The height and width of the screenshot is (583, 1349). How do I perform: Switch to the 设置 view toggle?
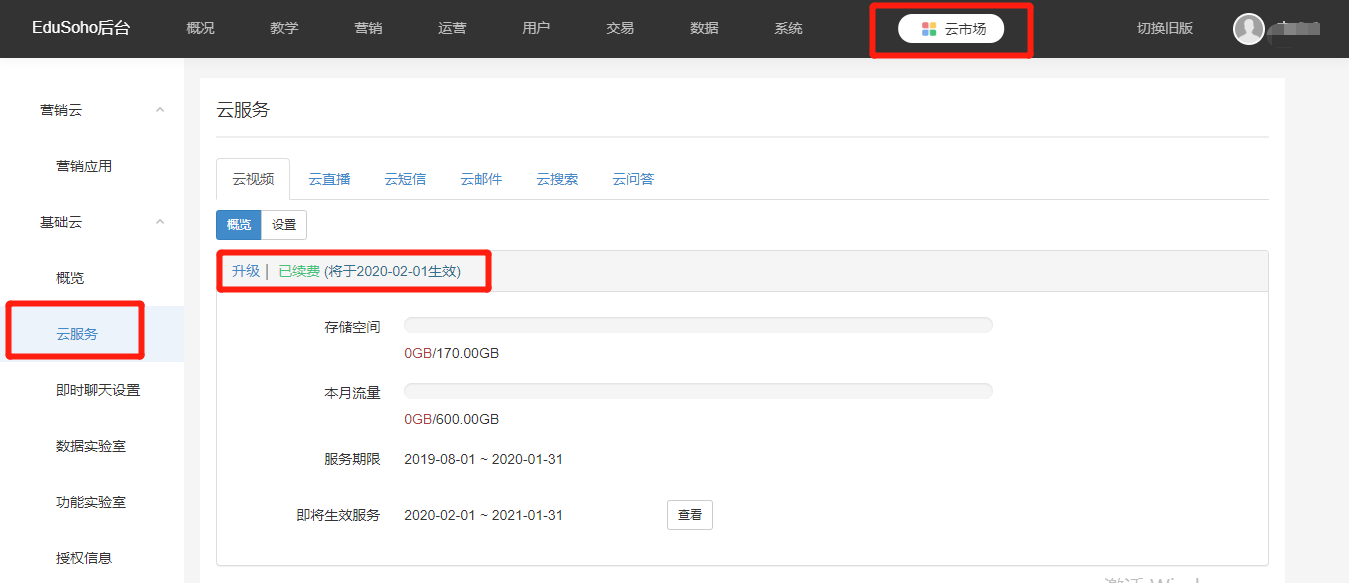coord(284,225)
